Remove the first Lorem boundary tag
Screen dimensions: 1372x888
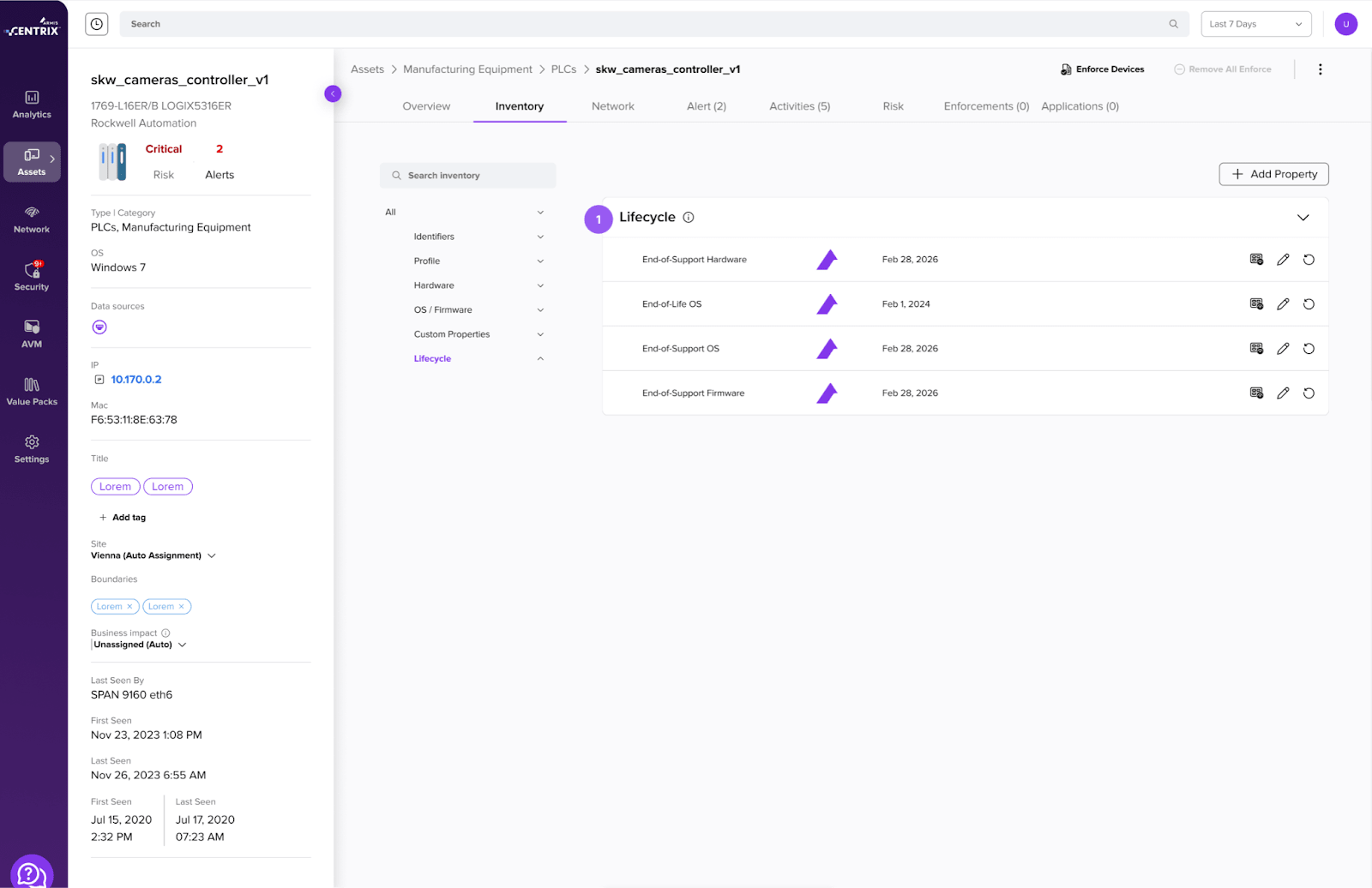click(129, 607)
